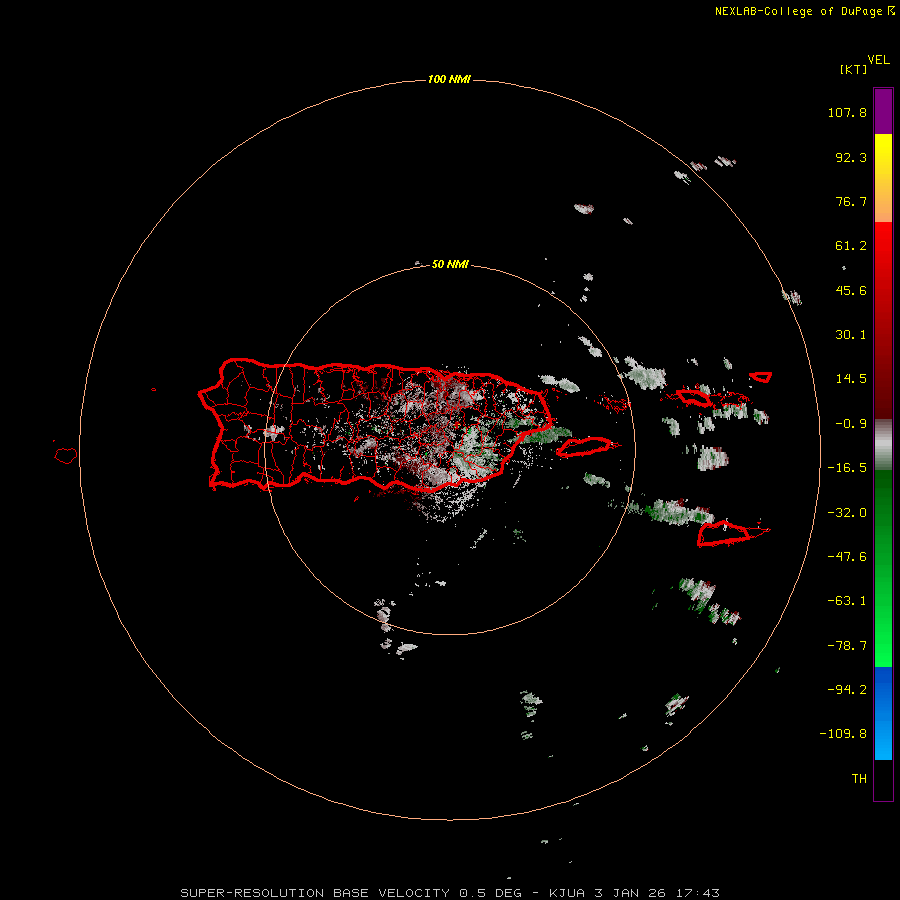Click the -109.8 velocity scale value
This screenshot has height=900, width=900.
pyautogui.click(x=843, y=734)
